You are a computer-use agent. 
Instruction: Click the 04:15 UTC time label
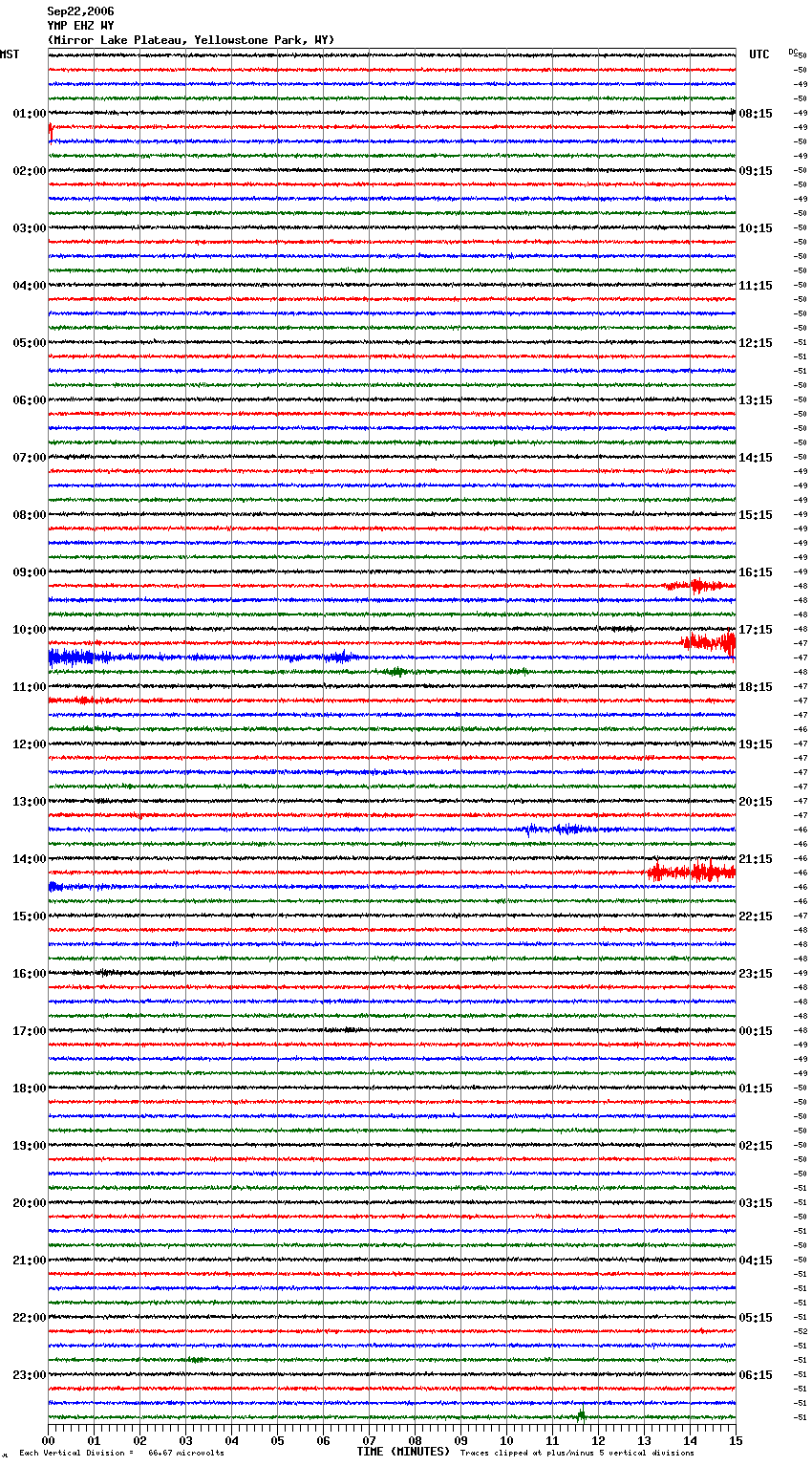pos(756,1261)
